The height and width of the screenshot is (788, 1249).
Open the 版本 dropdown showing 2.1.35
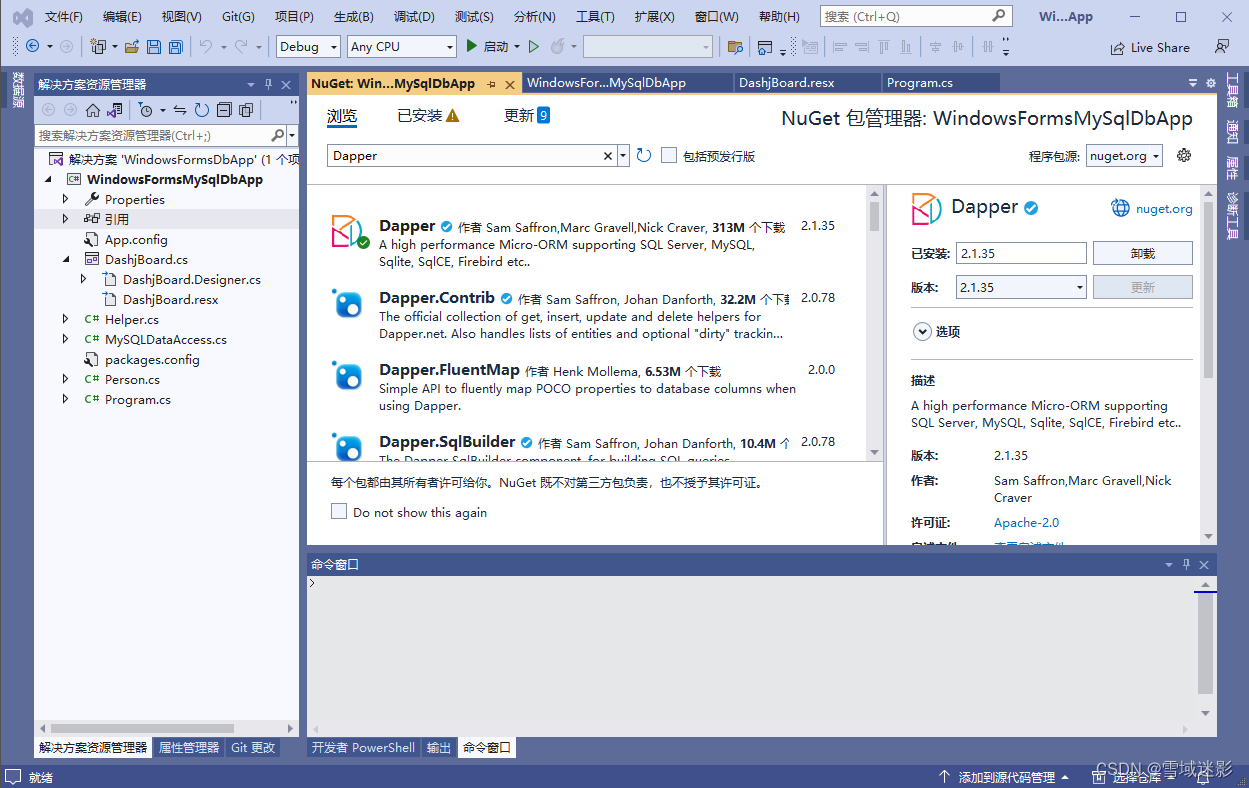click(1078, 287)
